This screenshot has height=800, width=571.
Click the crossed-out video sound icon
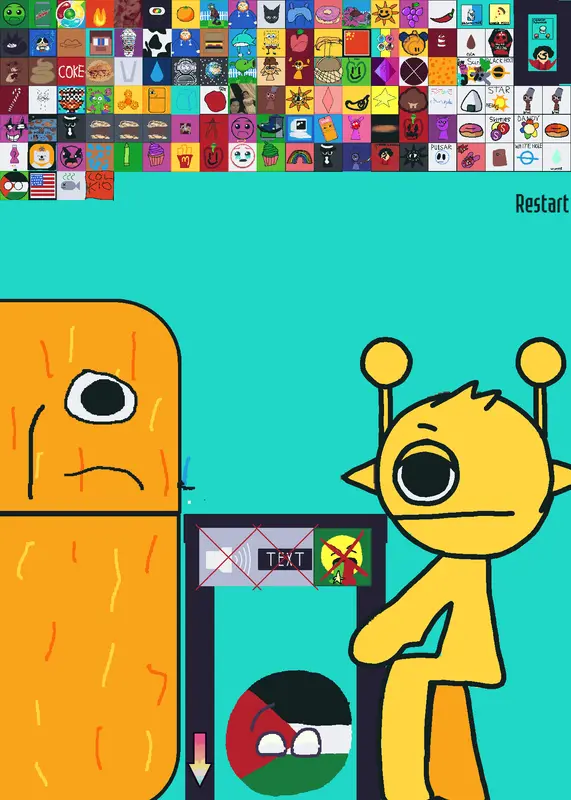[x=228, y=559]
